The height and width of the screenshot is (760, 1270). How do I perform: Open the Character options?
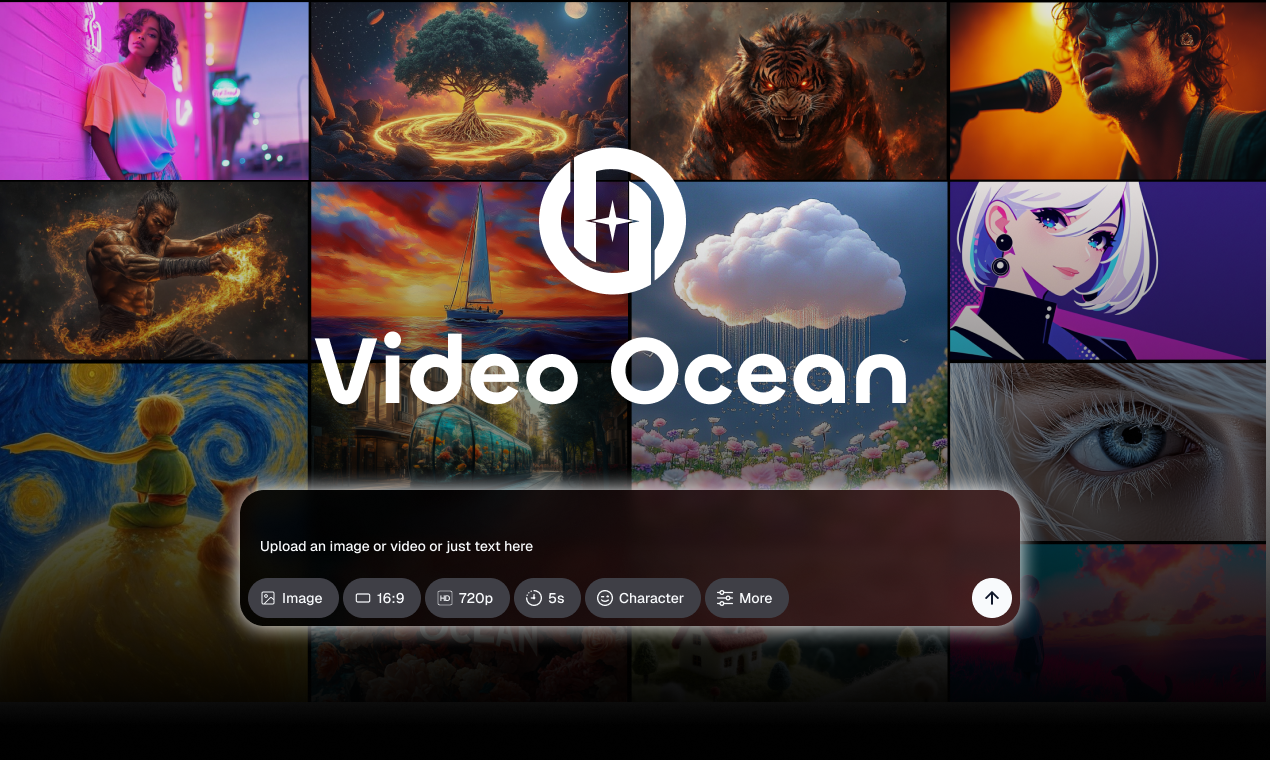[x=642, y=598]
